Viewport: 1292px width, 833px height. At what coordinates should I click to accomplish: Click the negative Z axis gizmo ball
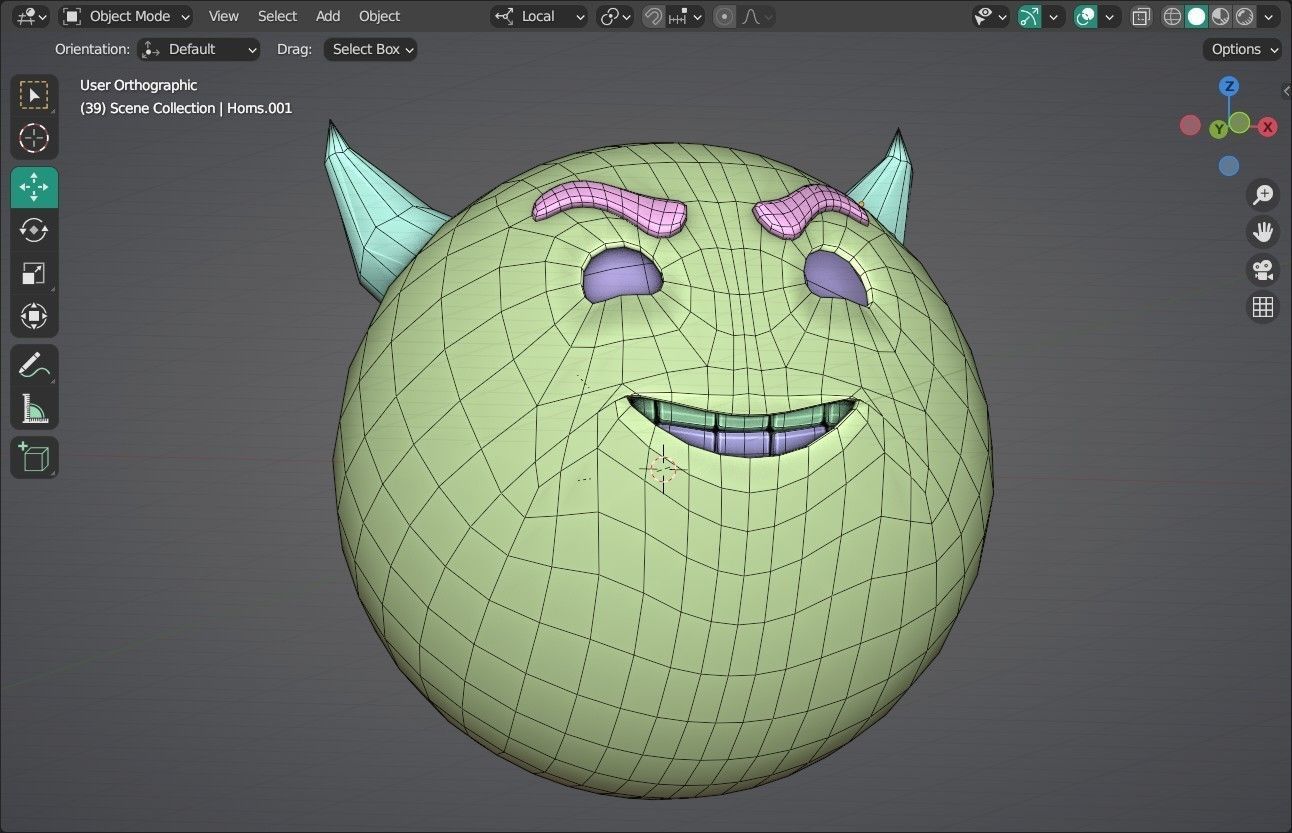(1229, 166)
